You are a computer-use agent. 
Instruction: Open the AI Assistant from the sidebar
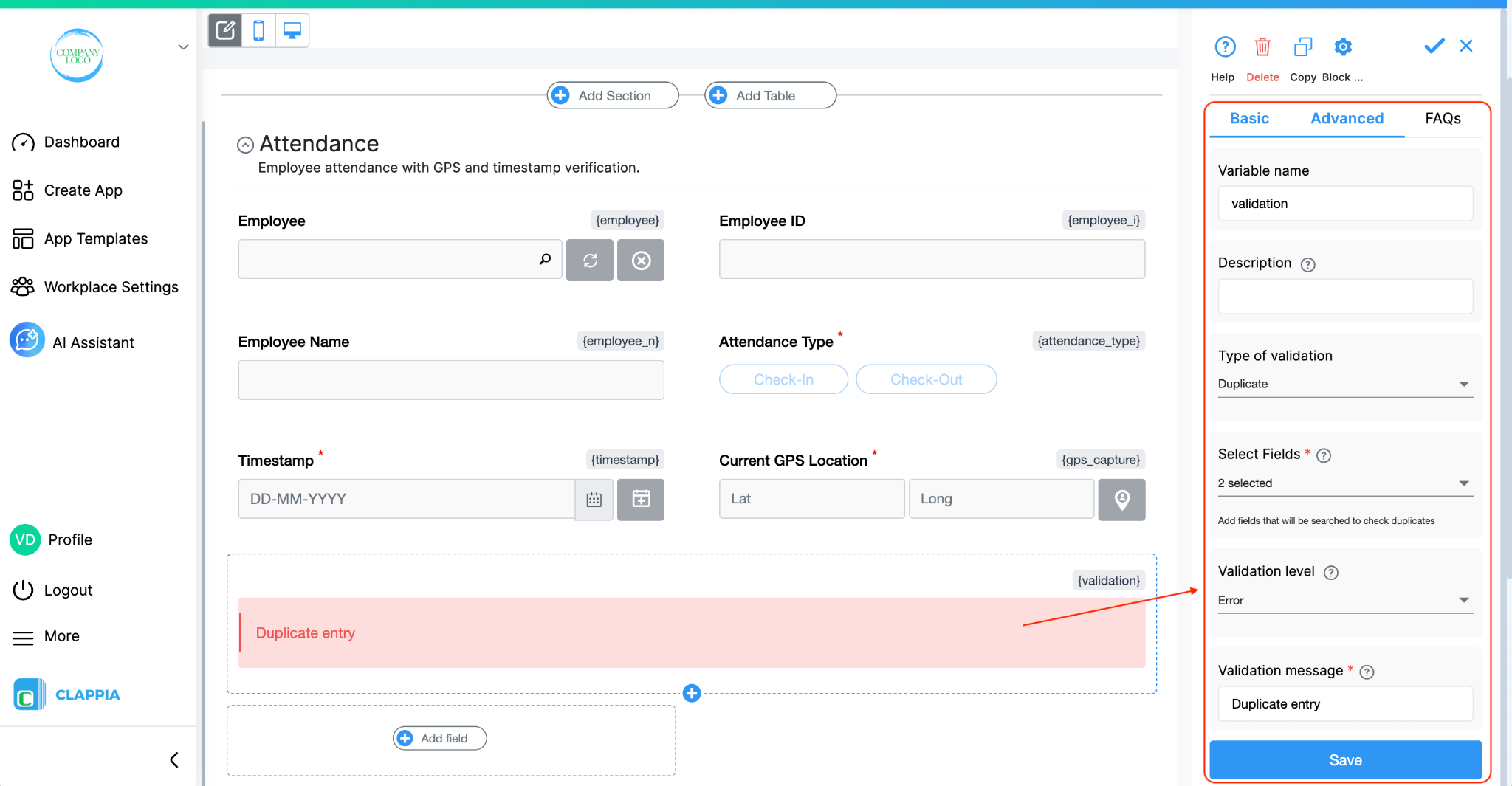click(93, 342)
